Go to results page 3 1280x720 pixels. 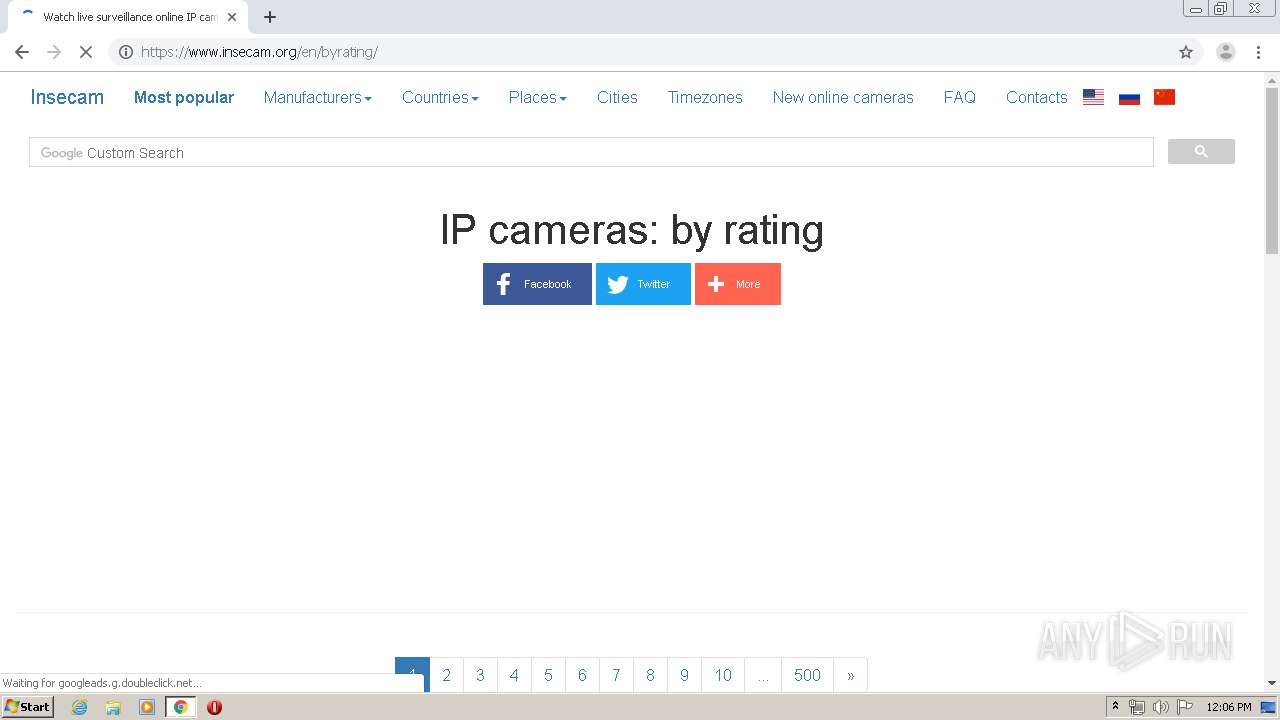[480, 675]
